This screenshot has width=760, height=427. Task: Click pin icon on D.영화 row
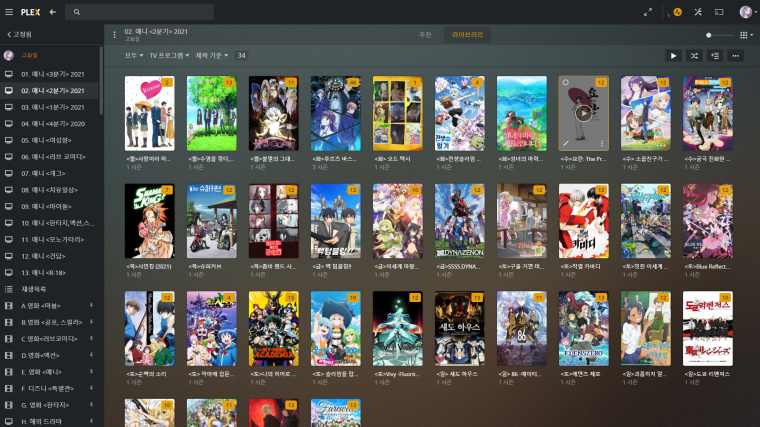(91, 355)
